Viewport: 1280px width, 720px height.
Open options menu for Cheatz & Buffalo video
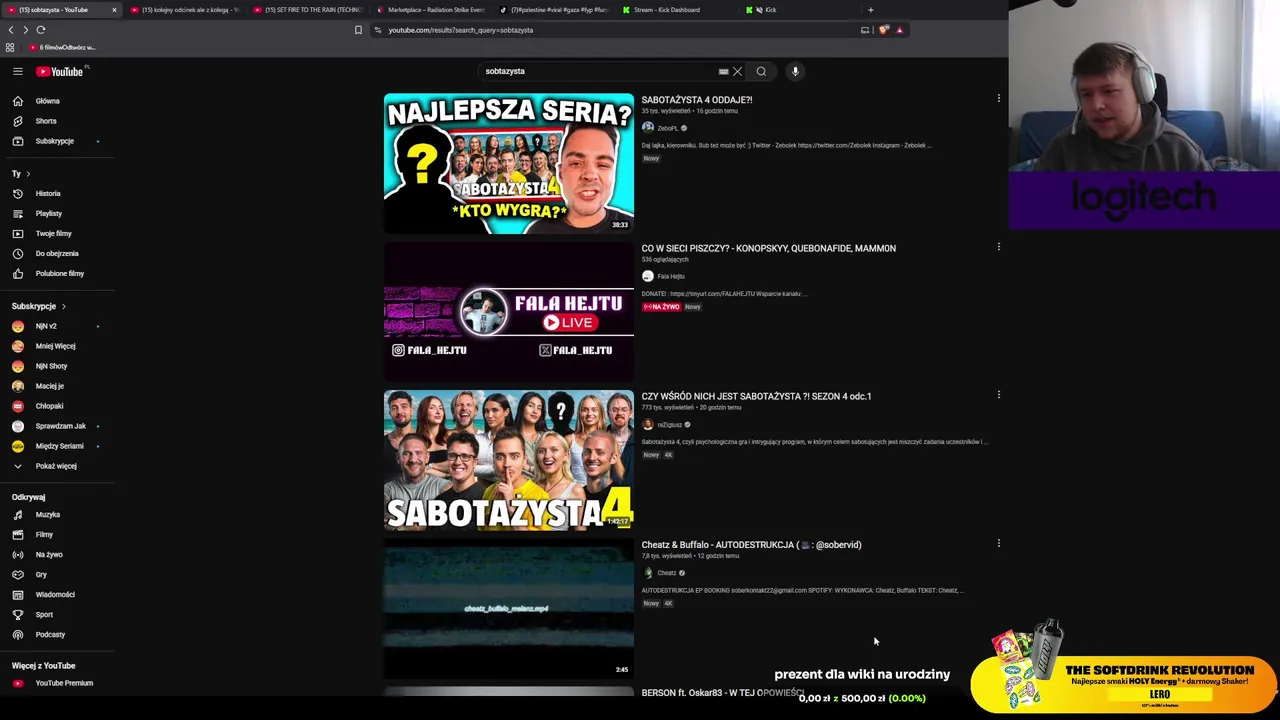point(998,543)
